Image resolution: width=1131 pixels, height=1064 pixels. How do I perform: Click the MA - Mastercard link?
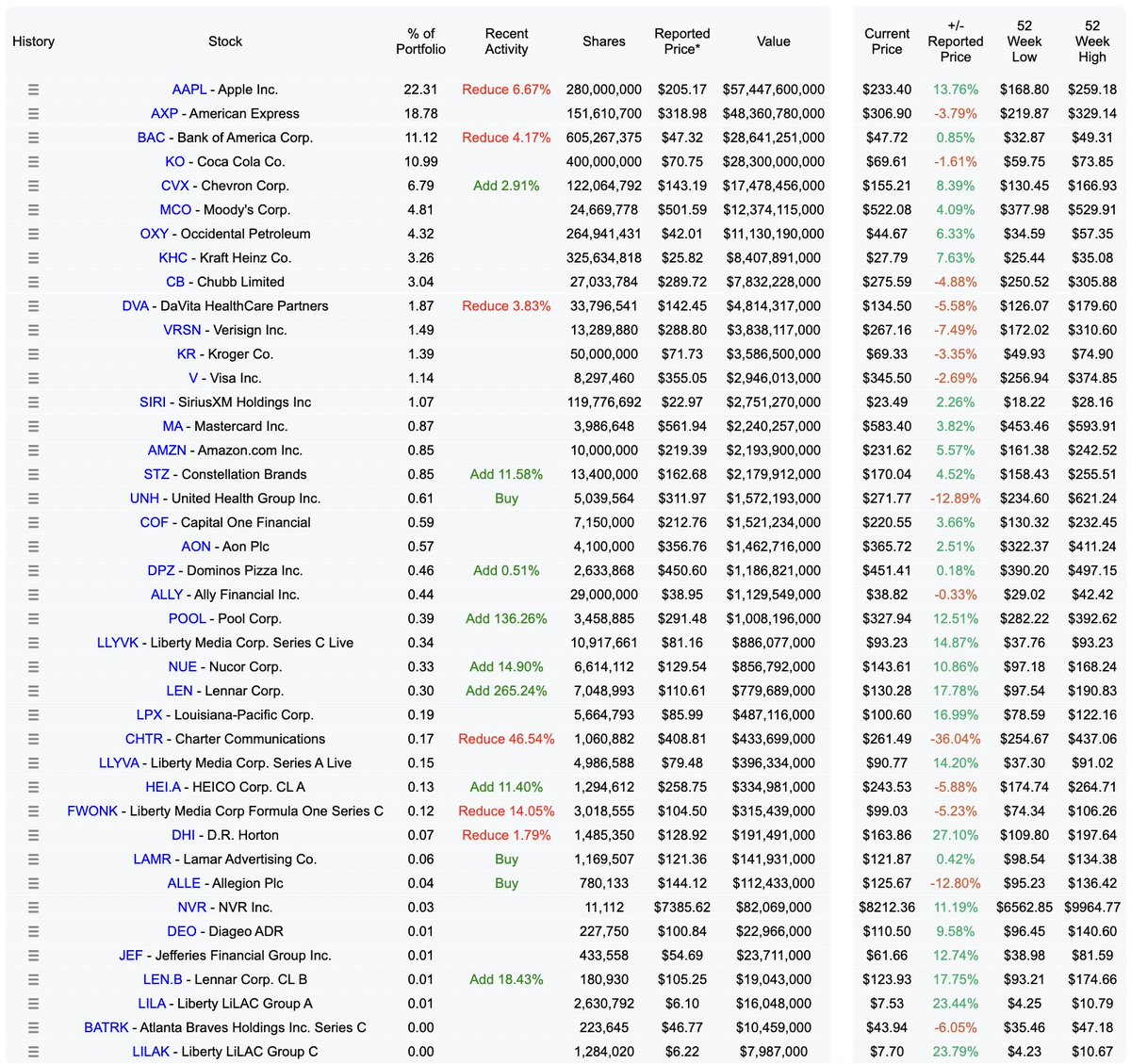pyautogui.click(x=172, y=426)
